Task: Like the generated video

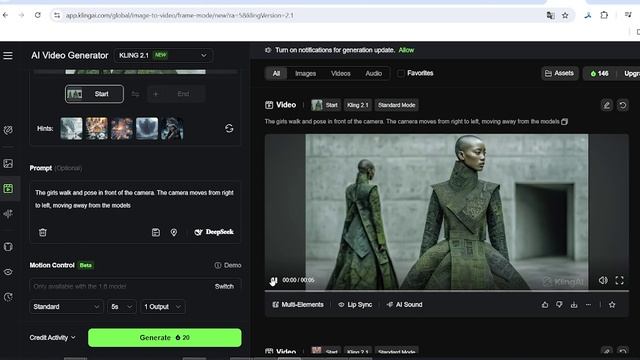Action: point(545,305)
